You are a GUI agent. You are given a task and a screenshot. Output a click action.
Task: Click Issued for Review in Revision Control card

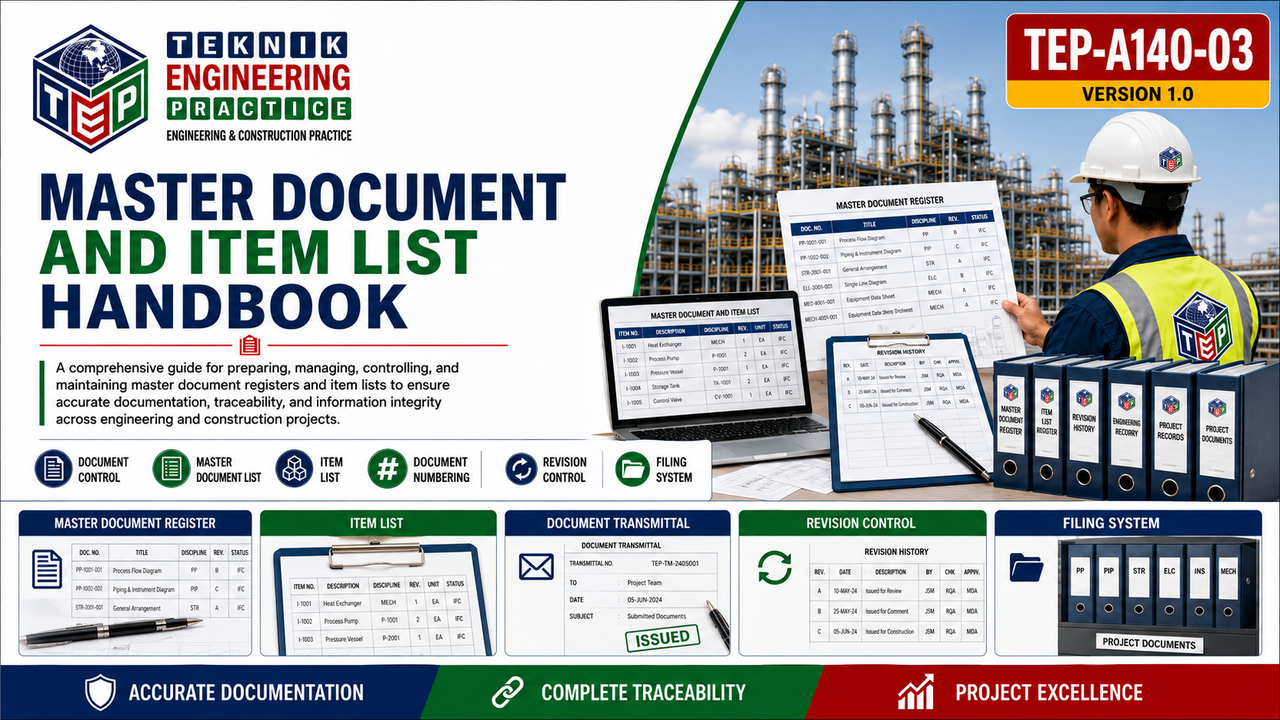pos(886,591)
